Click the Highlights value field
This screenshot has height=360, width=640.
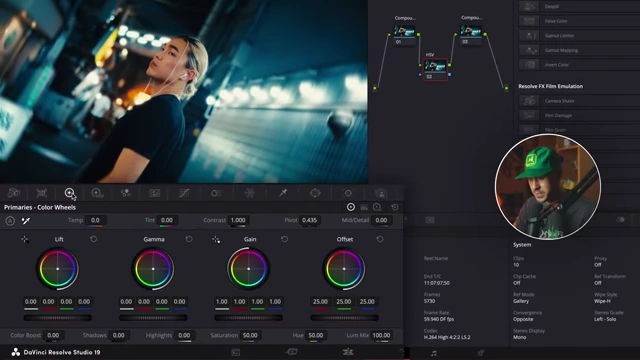[x=184, y=335]
